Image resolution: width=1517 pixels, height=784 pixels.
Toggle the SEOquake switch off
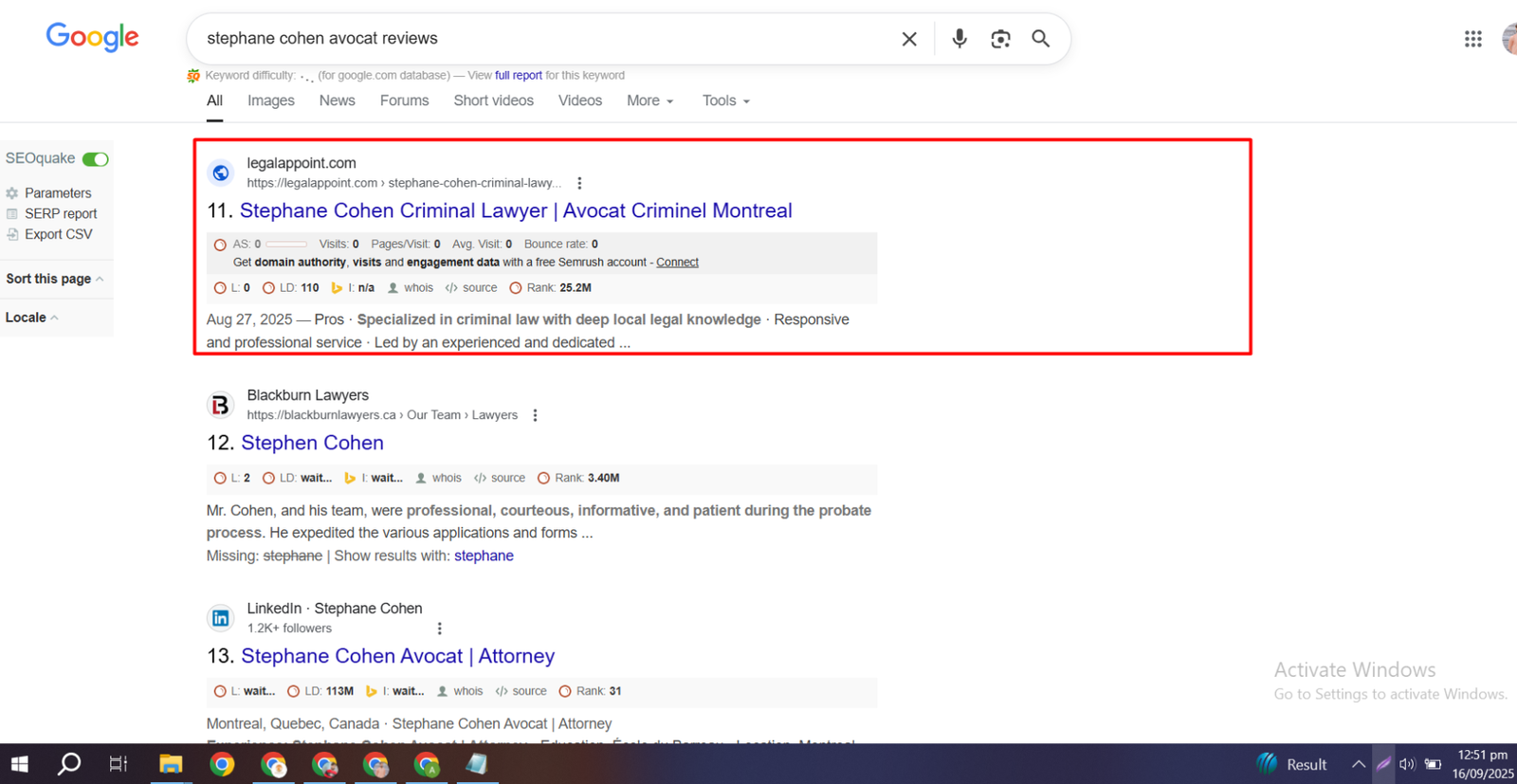click(x=95, y=159)
